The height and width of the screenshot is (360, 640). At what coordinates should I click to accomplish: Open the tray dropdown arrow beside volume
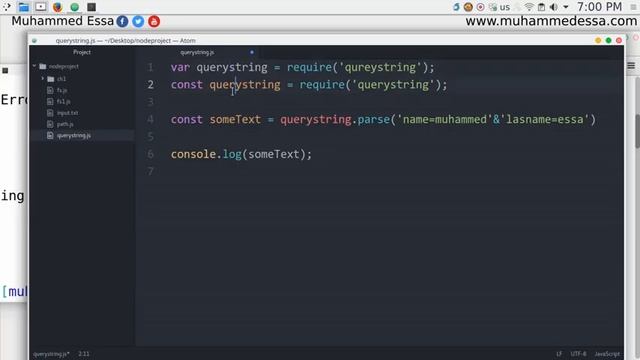[x=566, y=7]
